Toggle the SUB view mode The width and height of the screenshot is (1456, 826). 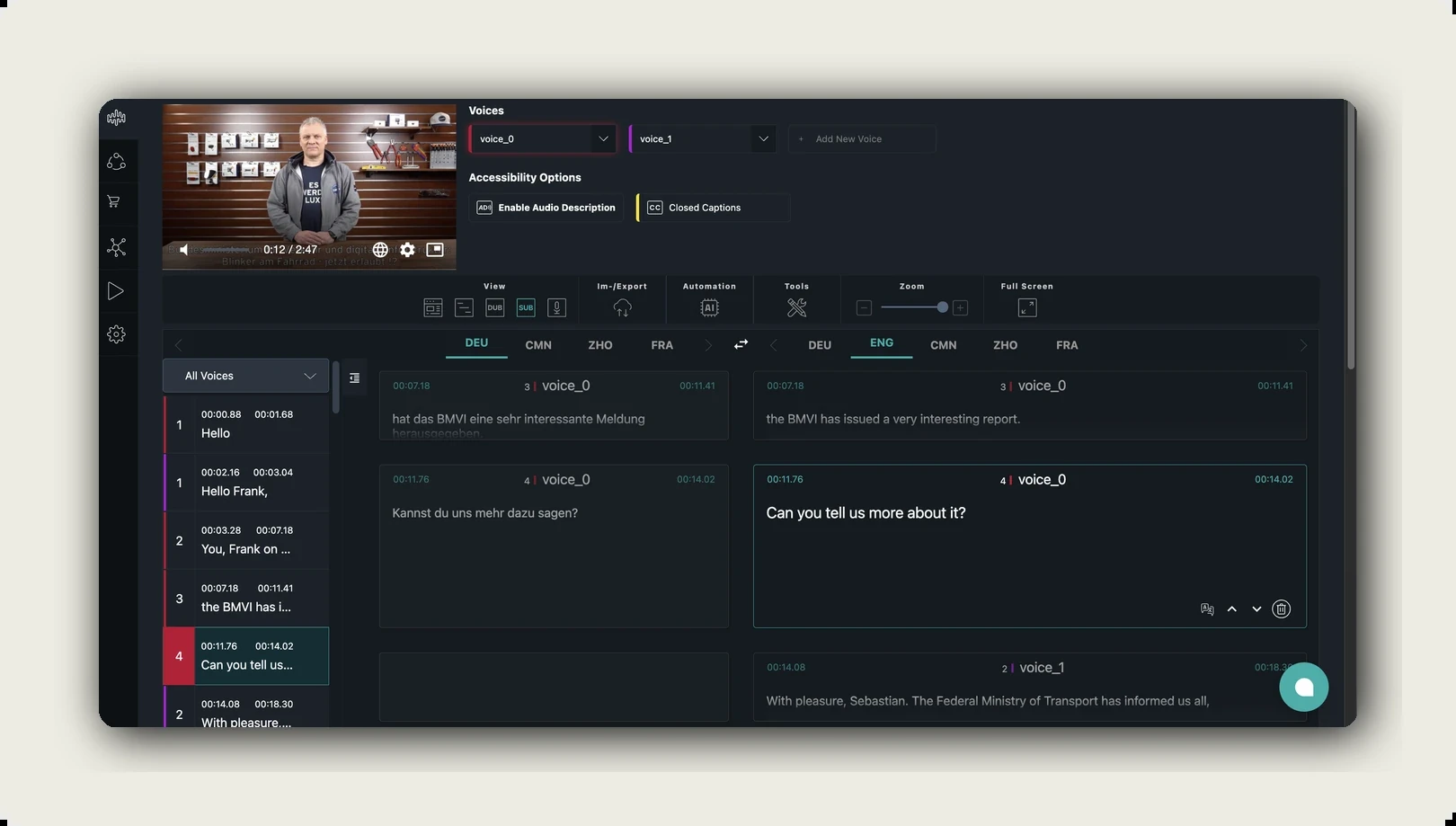click(526, 308)
